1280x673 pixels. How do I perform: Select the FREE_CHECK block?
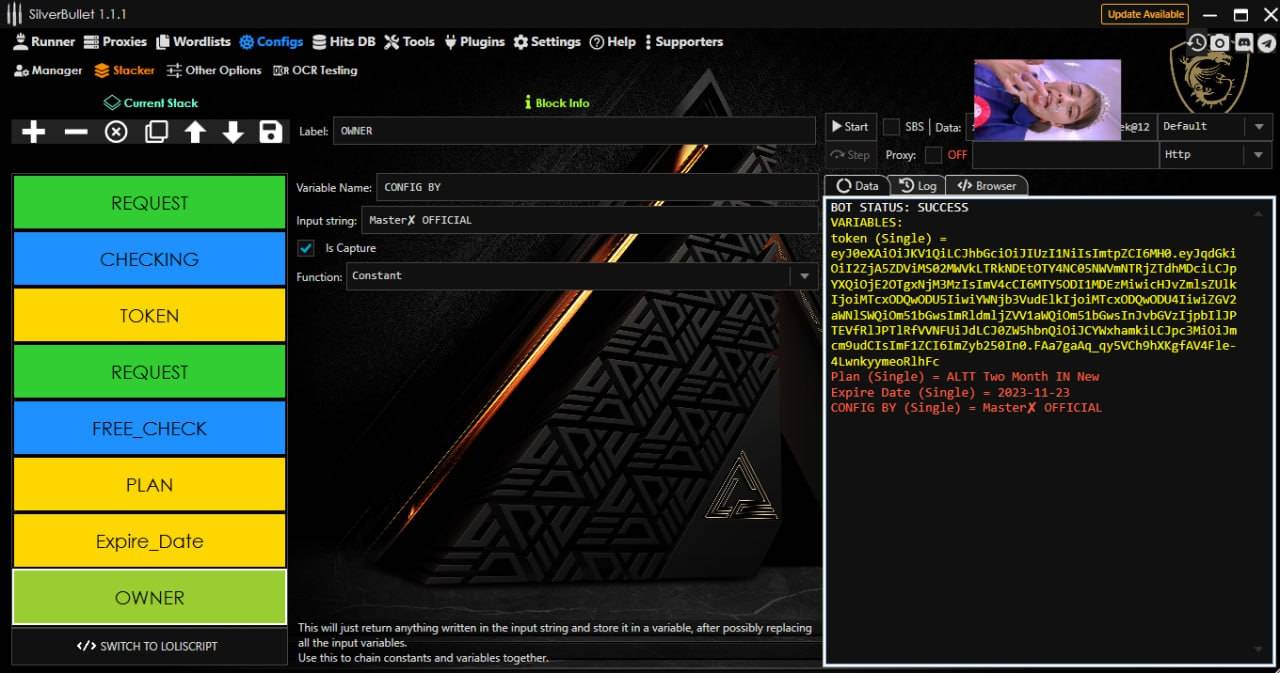click(149, 428)
